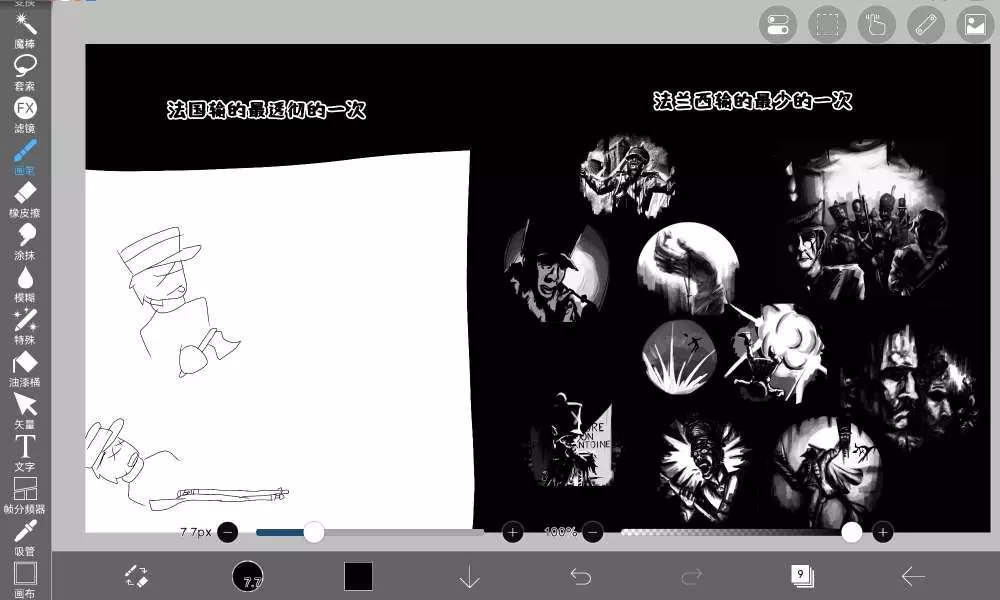
Task: Open the black color swatch
Action: coord(358,576)
